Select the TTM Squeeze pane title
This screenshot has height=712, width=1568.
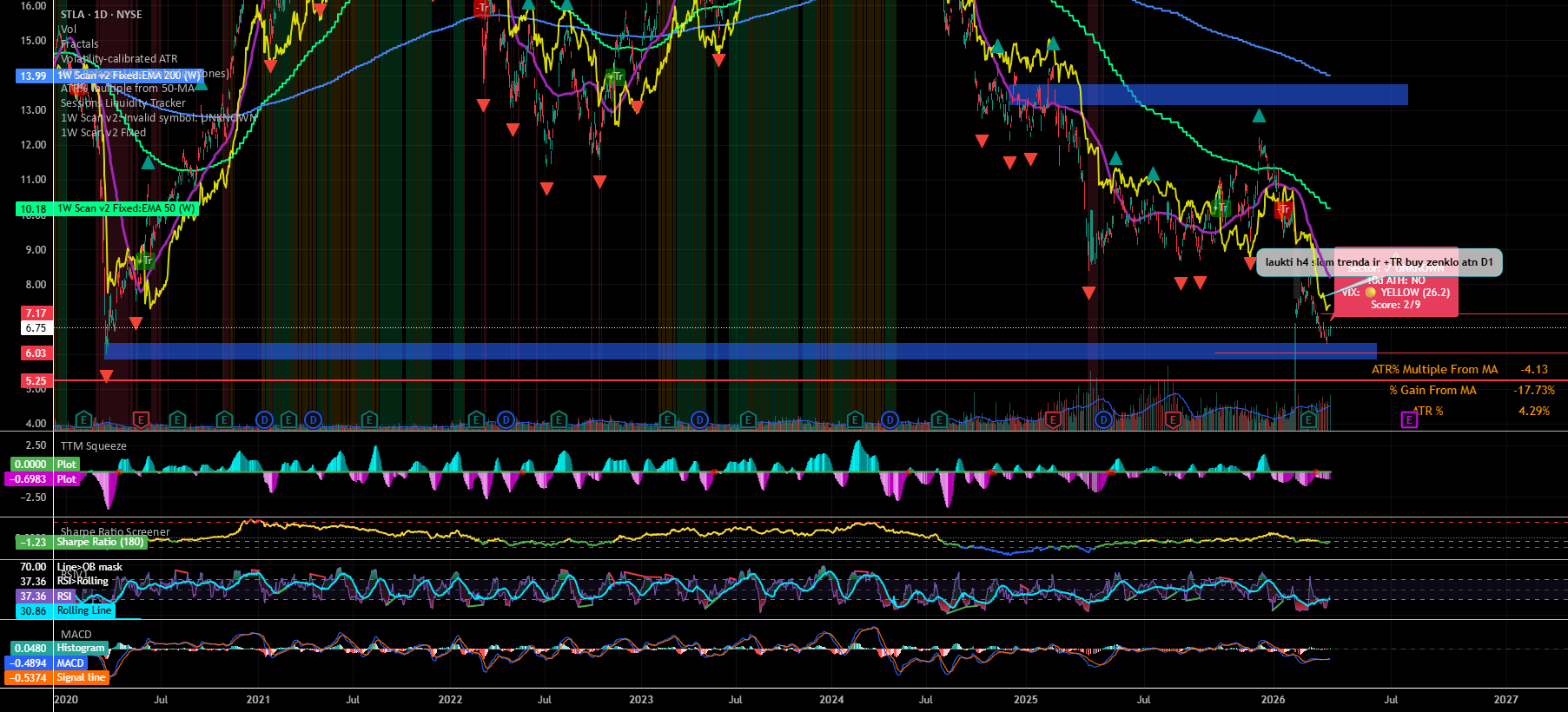[x=93, y=445]
